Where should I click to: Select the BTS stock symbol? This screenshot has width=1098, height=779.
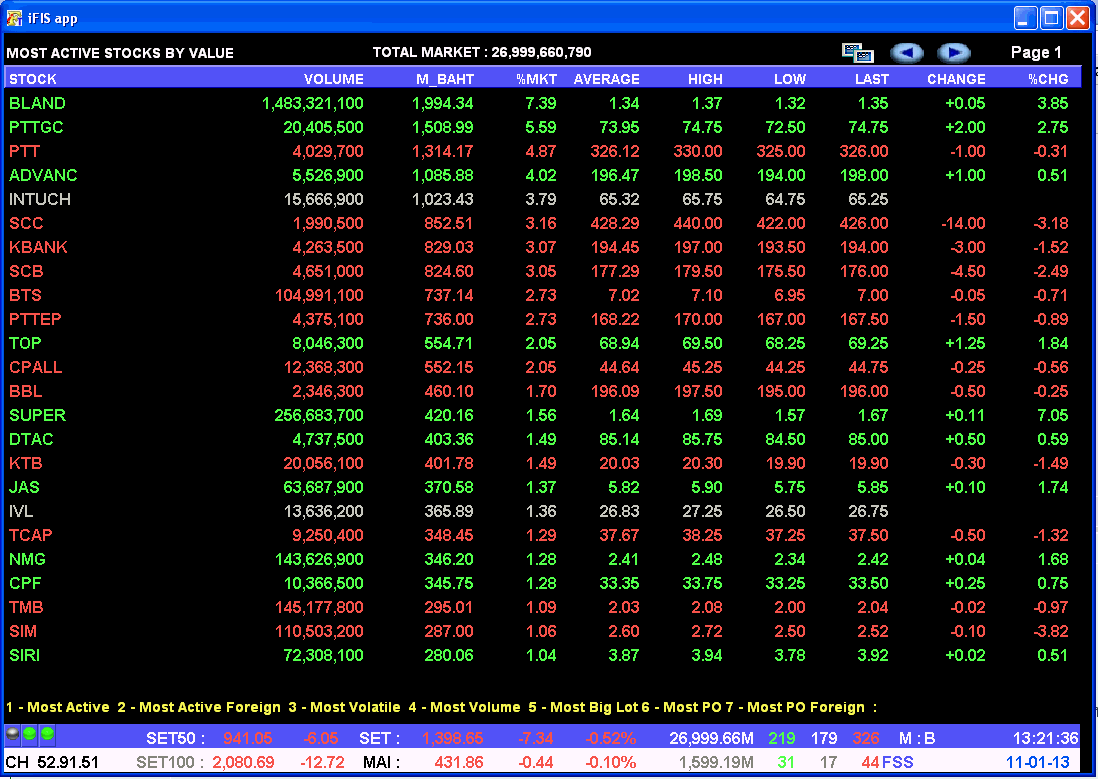(25, 295)
